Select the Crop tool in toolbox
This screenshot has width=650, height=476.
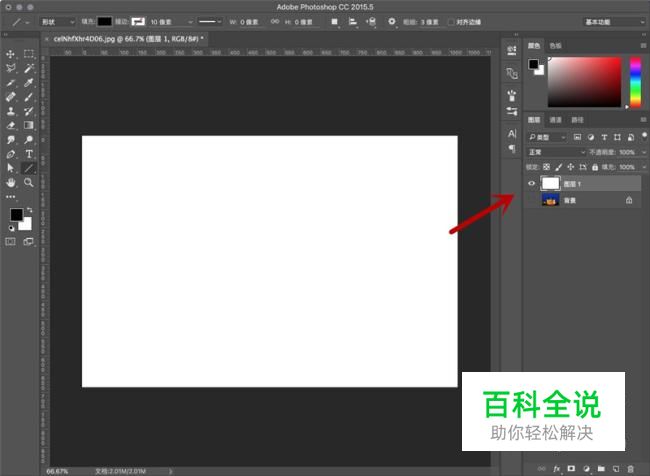point(11,83)
